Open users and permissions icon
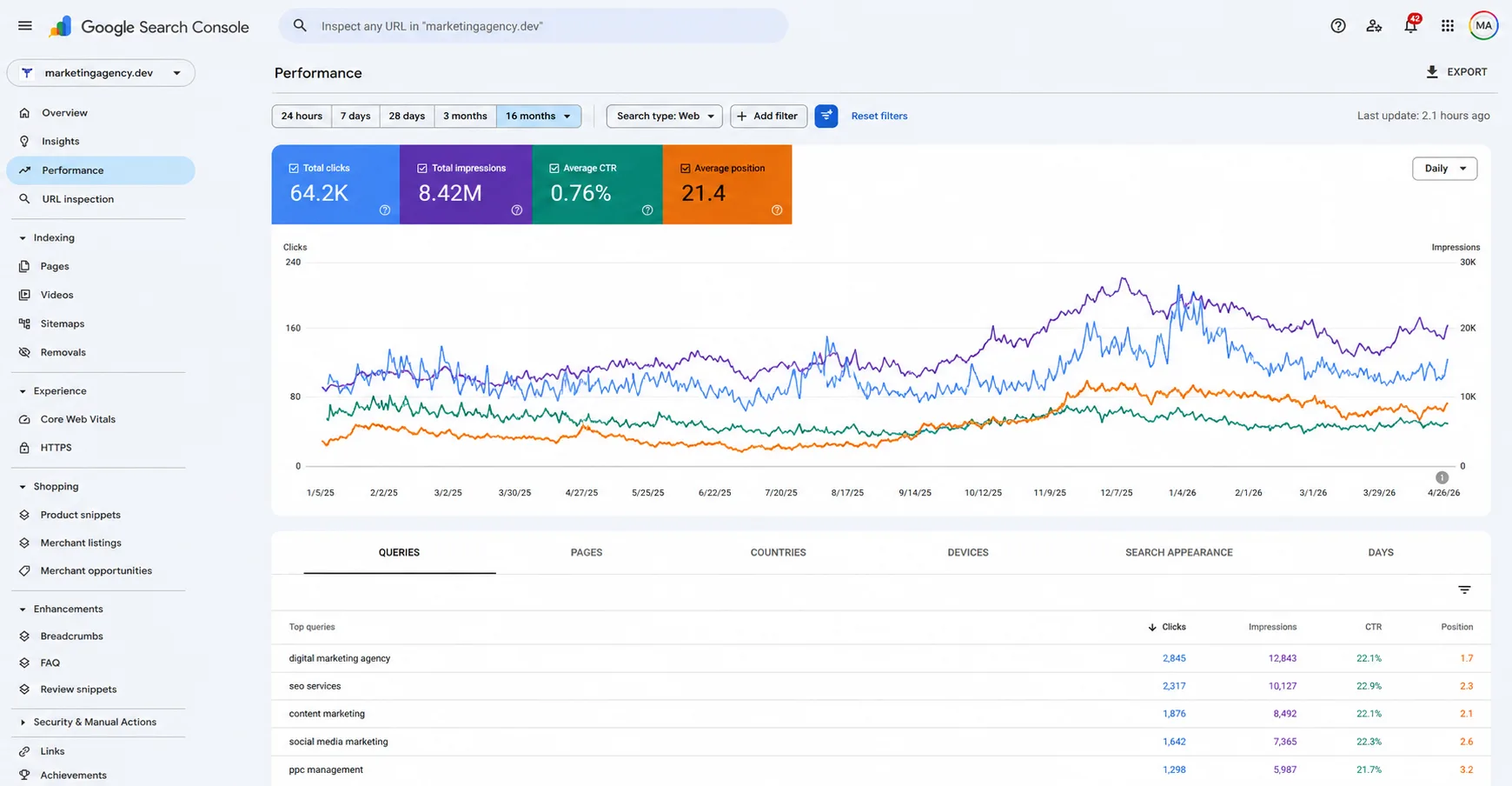 (1374, 26)
